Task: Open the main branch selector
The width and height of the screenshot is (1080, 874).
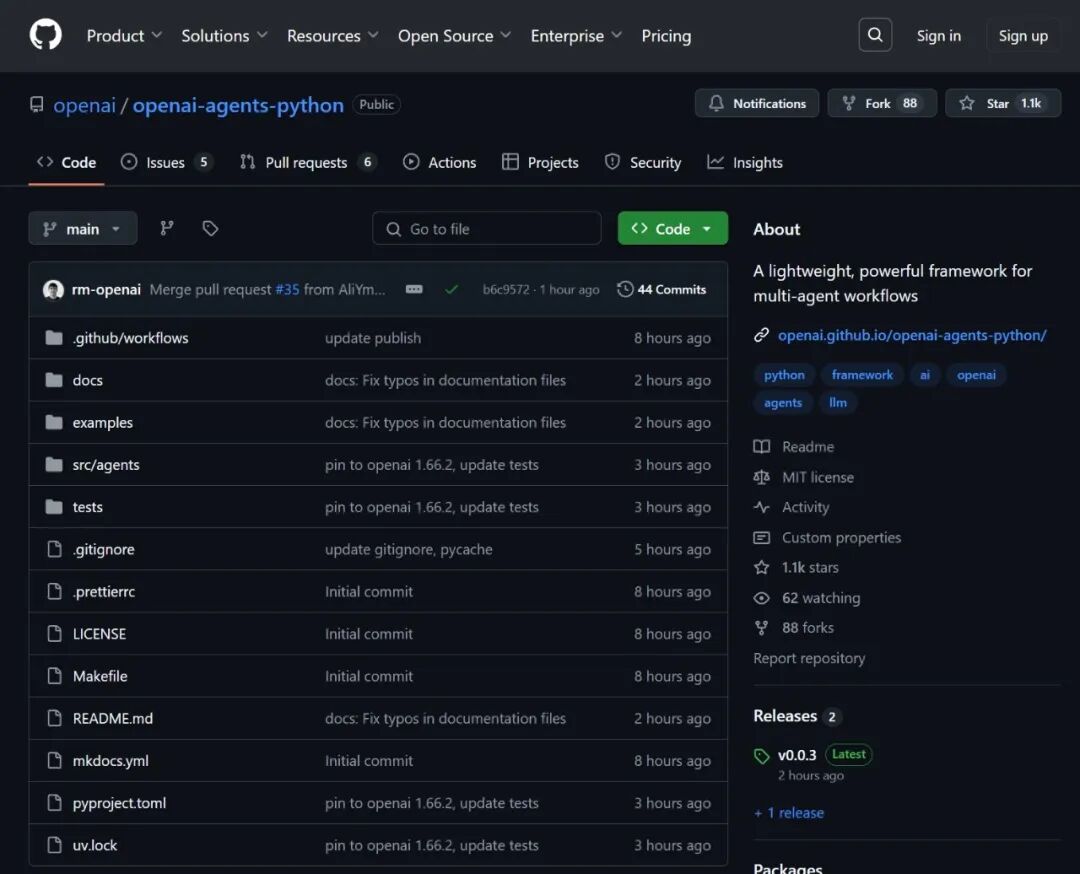Action: 83,229
